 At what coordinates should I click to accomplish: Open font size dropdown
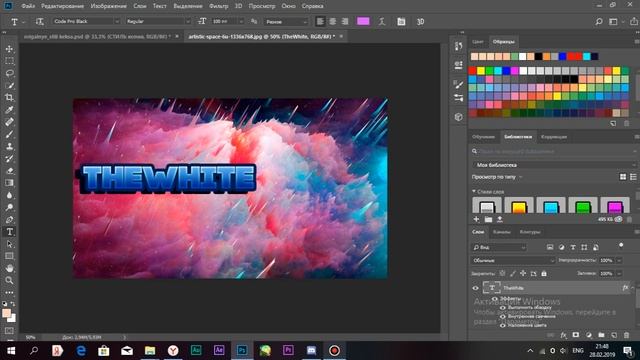(x=241, y=21)
